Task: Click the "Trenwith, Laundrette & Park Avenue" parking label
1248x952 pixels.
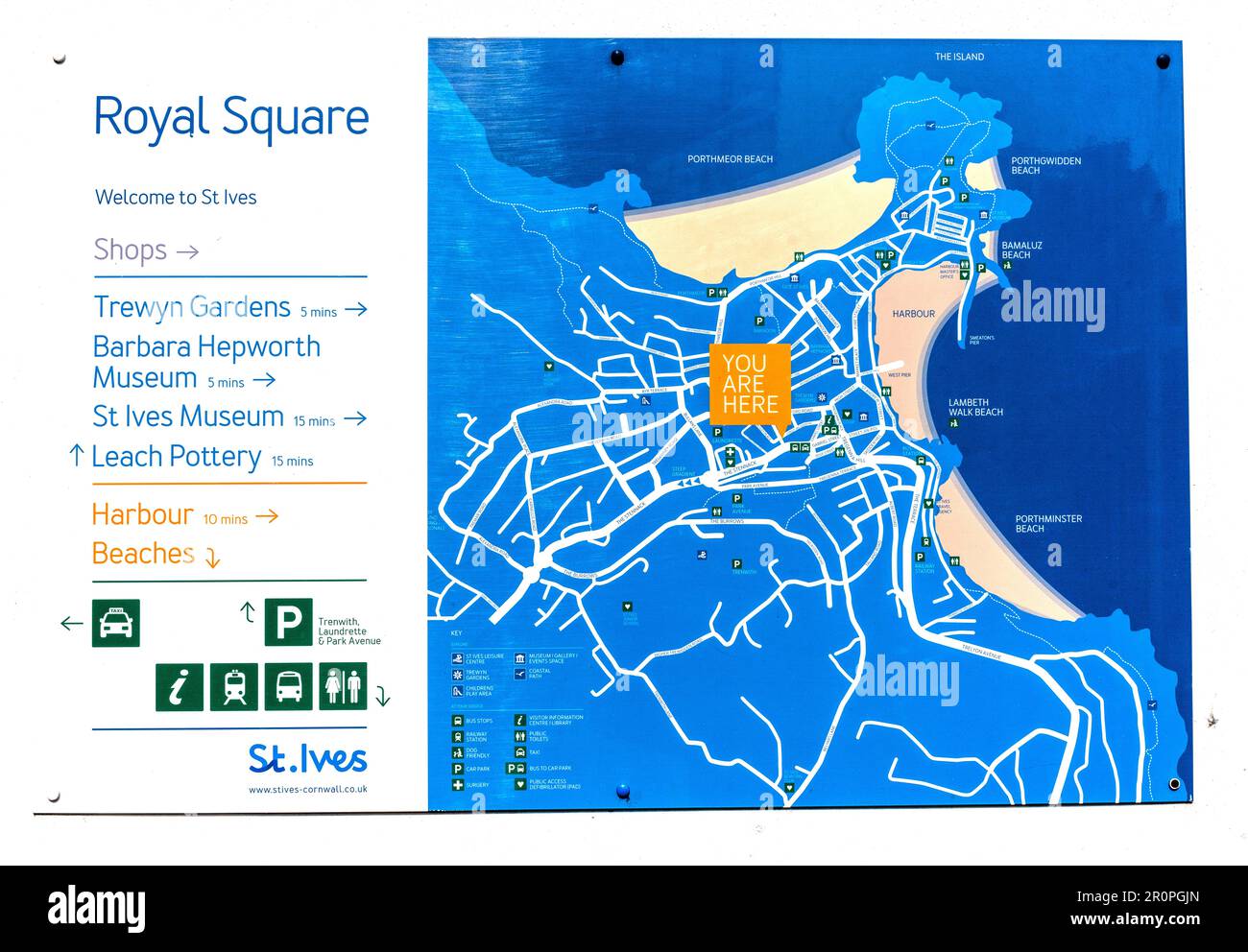Action: 349,631
